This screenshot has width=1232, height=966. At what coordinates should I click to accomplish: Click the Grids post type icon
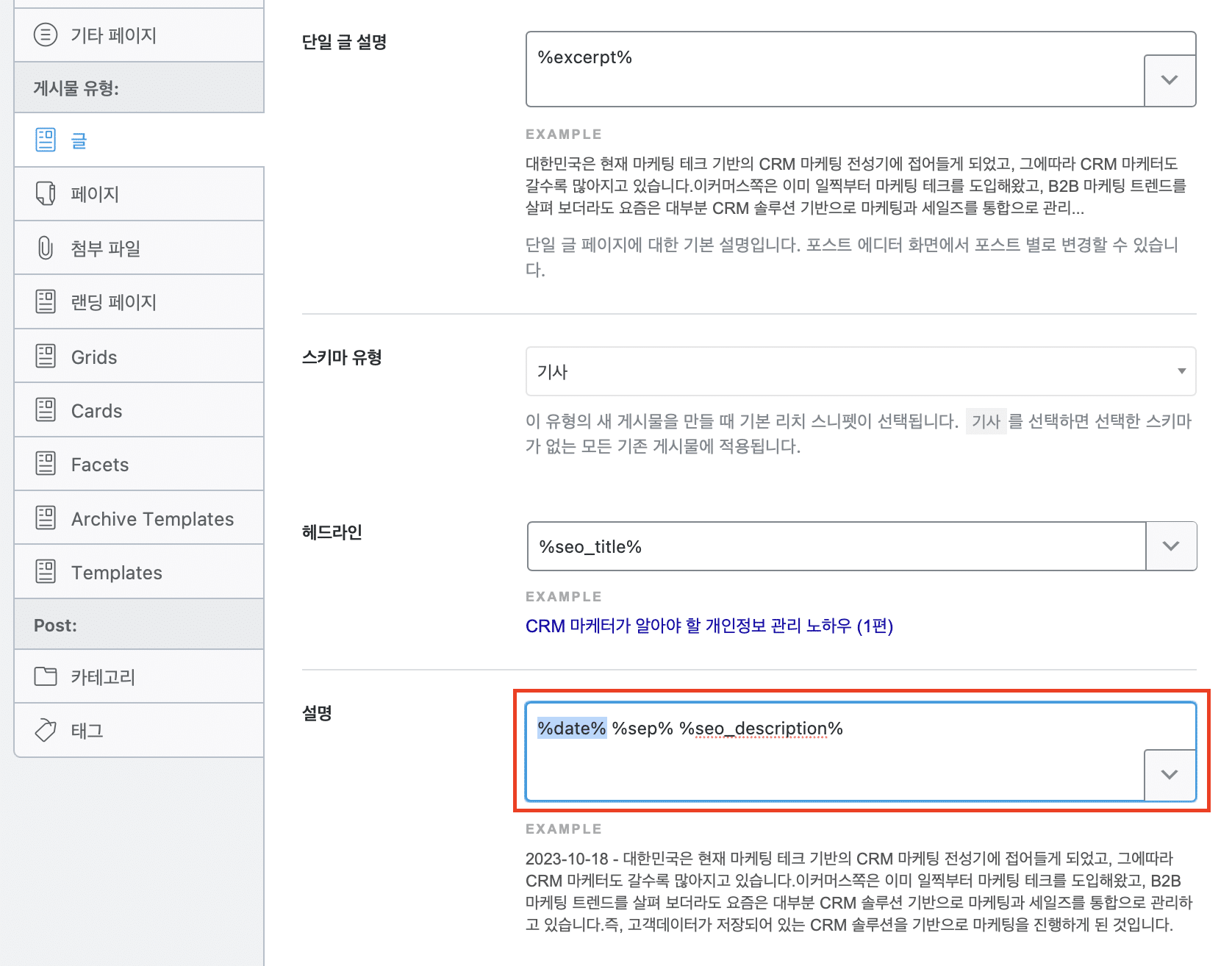46,356
